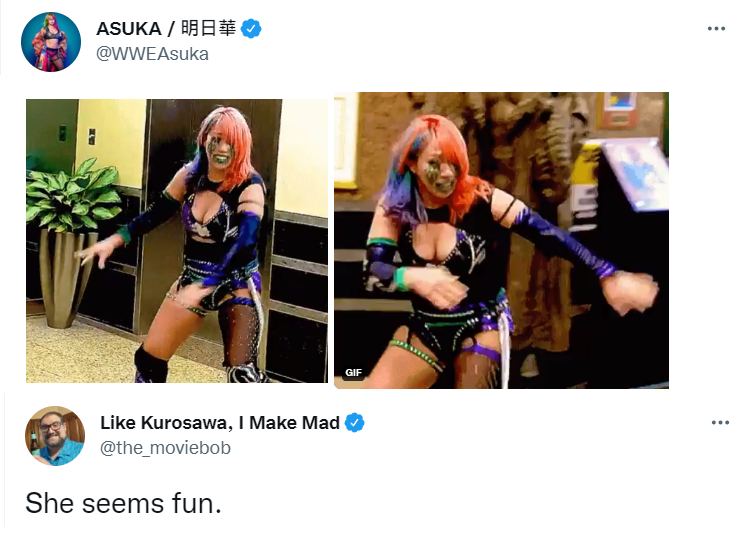Visit the @the_moviebob handle link
Image resolution: width=745 pixels, height=535 pixels.
(x=165, y=448)
